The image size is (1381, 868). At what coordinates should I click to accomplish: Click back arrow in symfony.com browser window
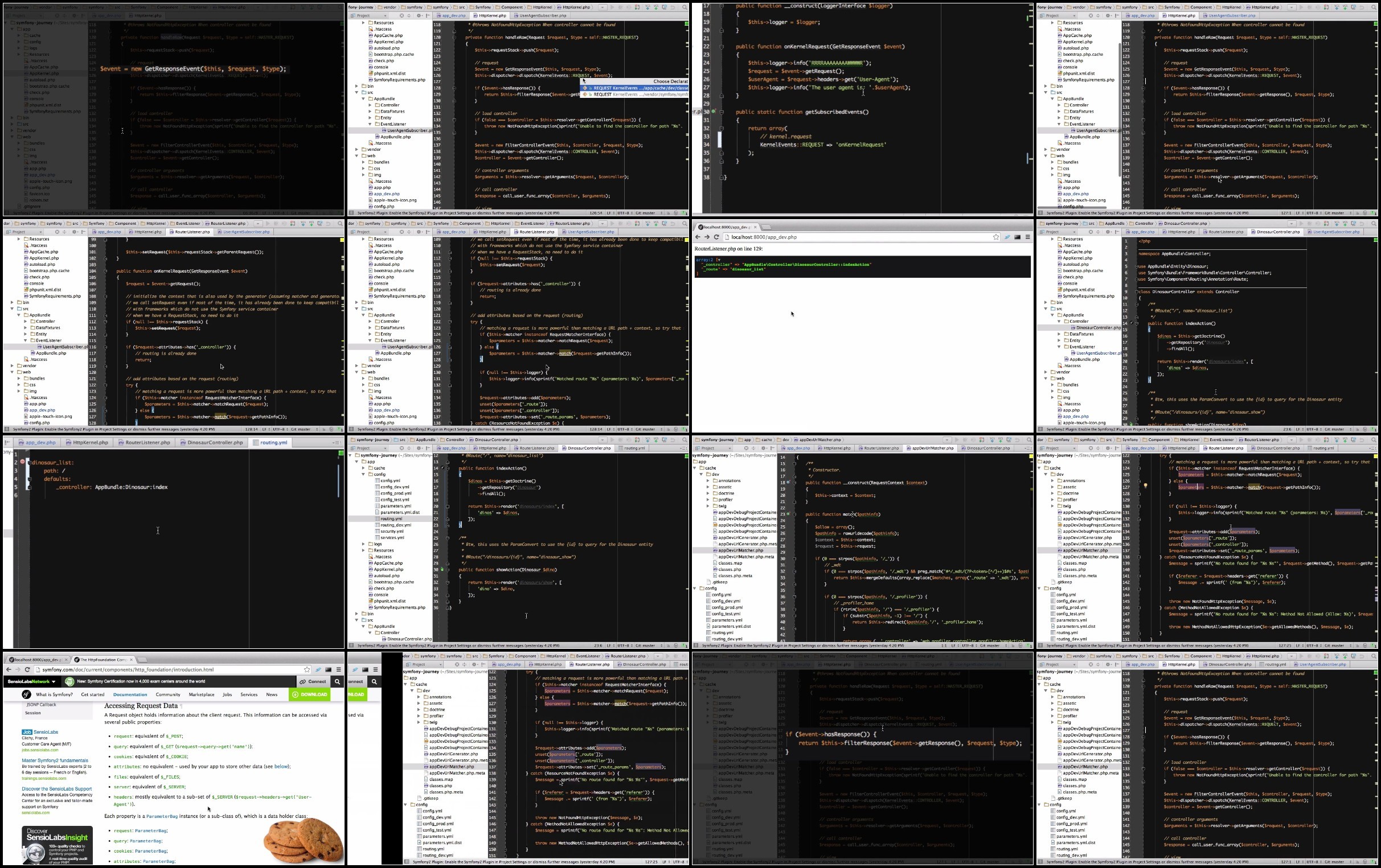point(9,669)
